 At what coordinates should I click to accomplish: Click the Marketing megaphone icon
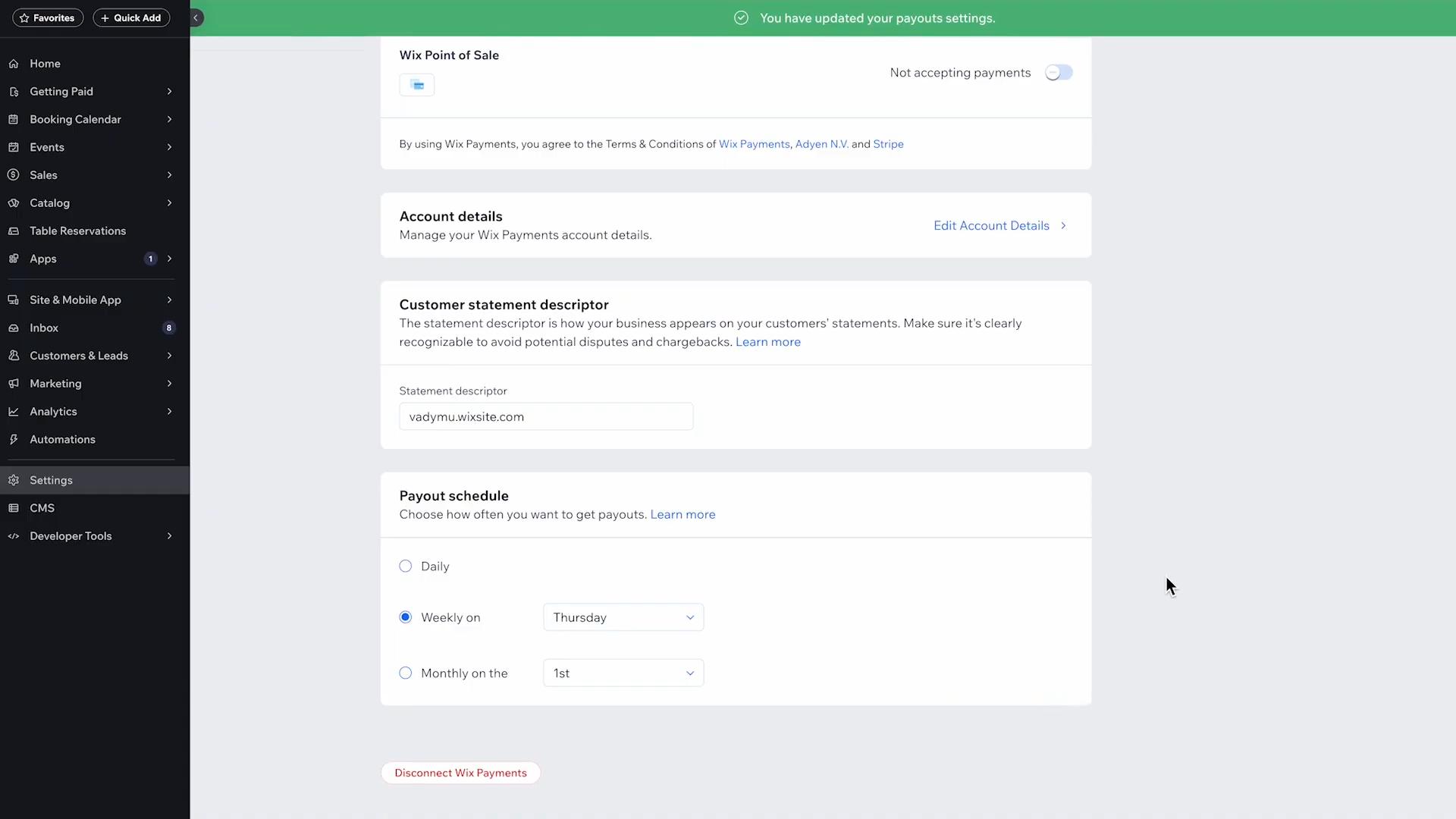pos(14,384)
